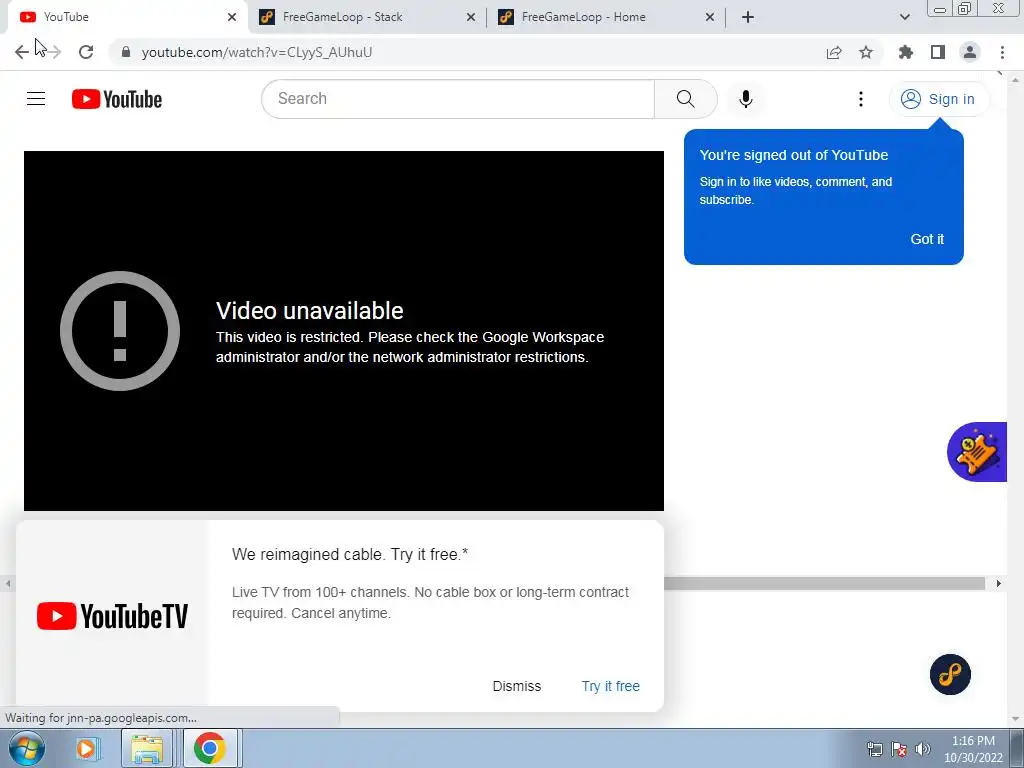Open the volume speaker tray icon

[x=923, y=749]
